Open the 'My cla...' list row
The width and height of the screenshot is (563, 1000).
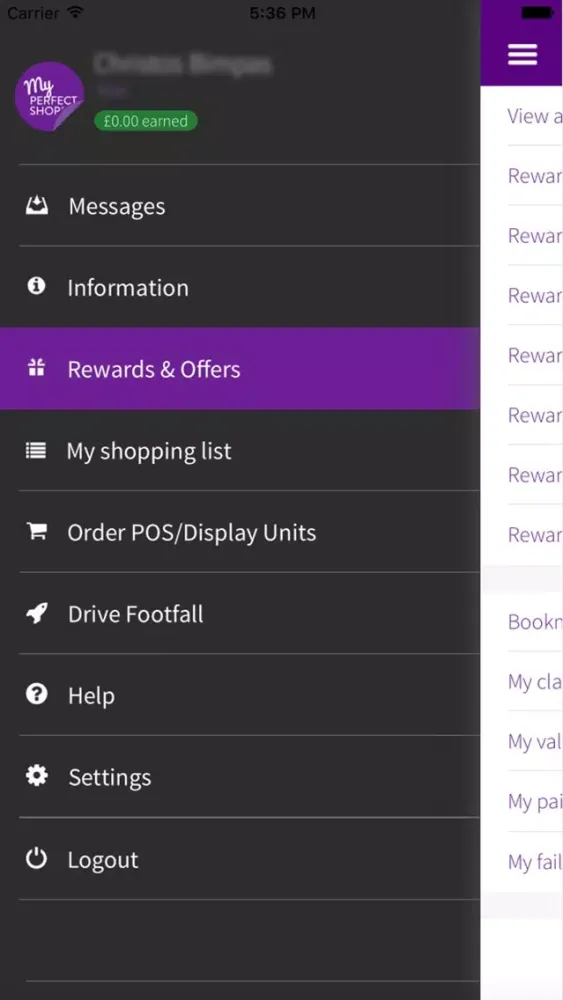(x=522, y=682)
